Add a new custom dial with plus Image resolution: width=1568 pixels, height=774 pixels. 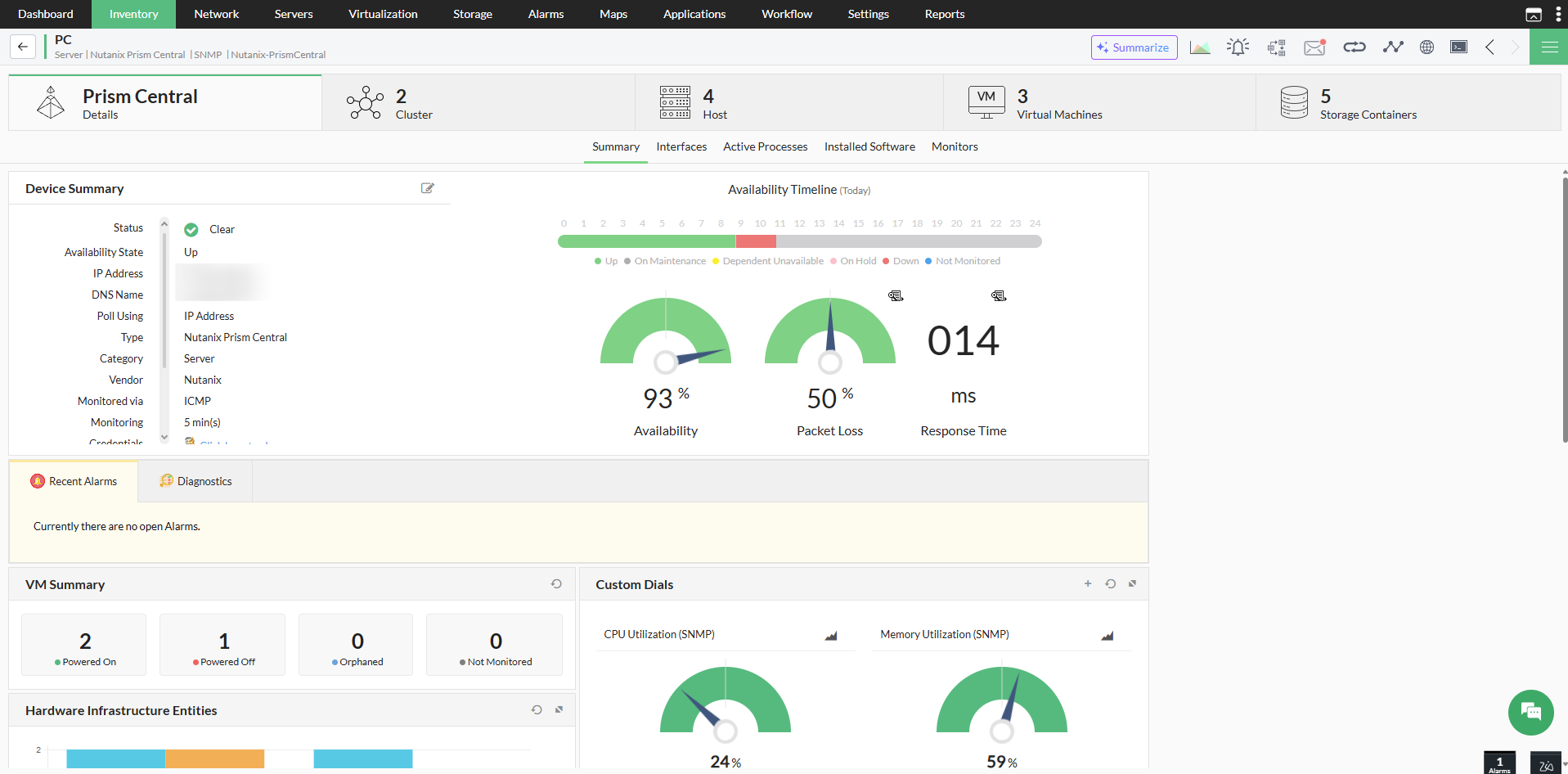click(x=1088, y=584)
